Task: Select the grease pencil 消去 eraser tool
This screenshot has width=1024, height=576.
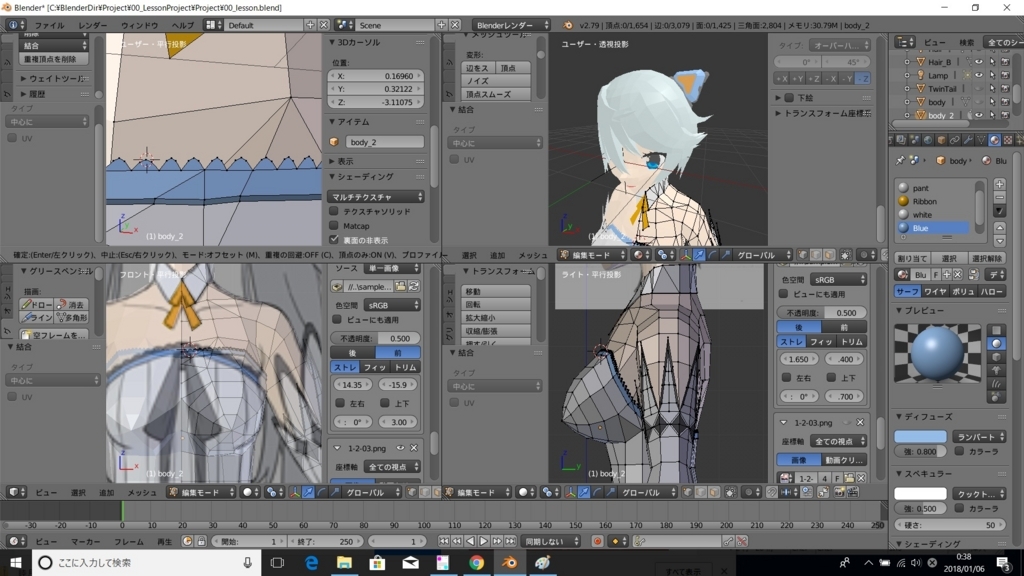Action: pos(71,304)
